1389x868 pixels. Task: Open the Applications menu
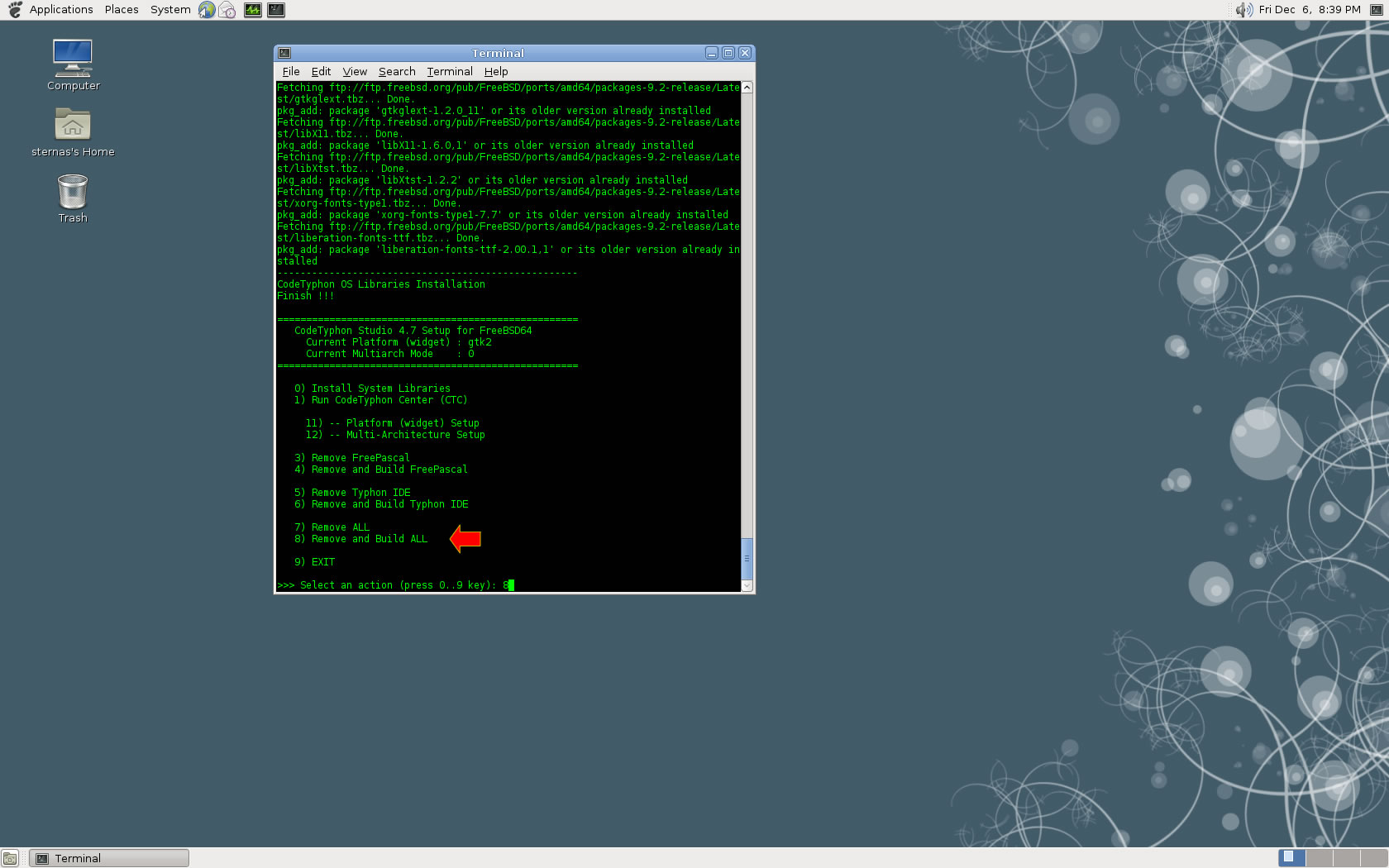61,10
